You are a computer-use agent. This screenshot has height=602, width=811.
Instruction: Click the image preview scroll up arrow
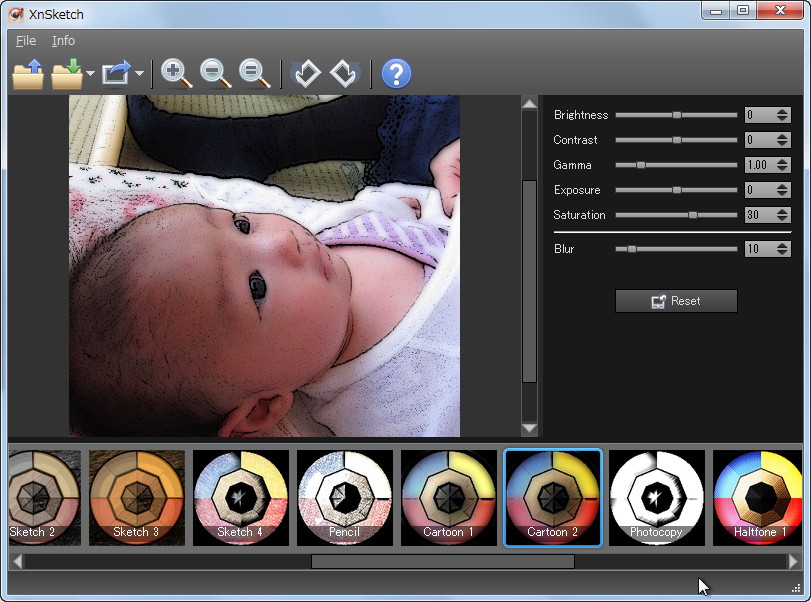pos(529,103)
